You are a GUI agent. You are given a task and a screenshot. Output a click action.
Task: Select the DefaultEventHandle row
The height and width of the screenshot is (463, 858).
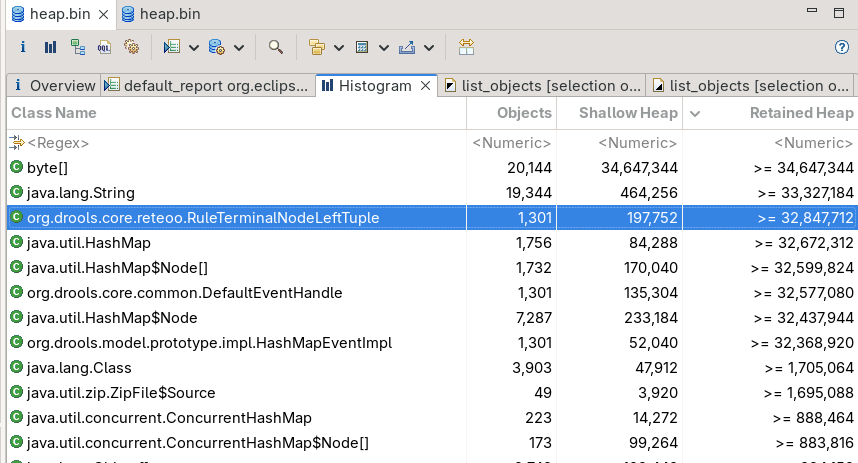pyautogui.click(x=432, y=293)
